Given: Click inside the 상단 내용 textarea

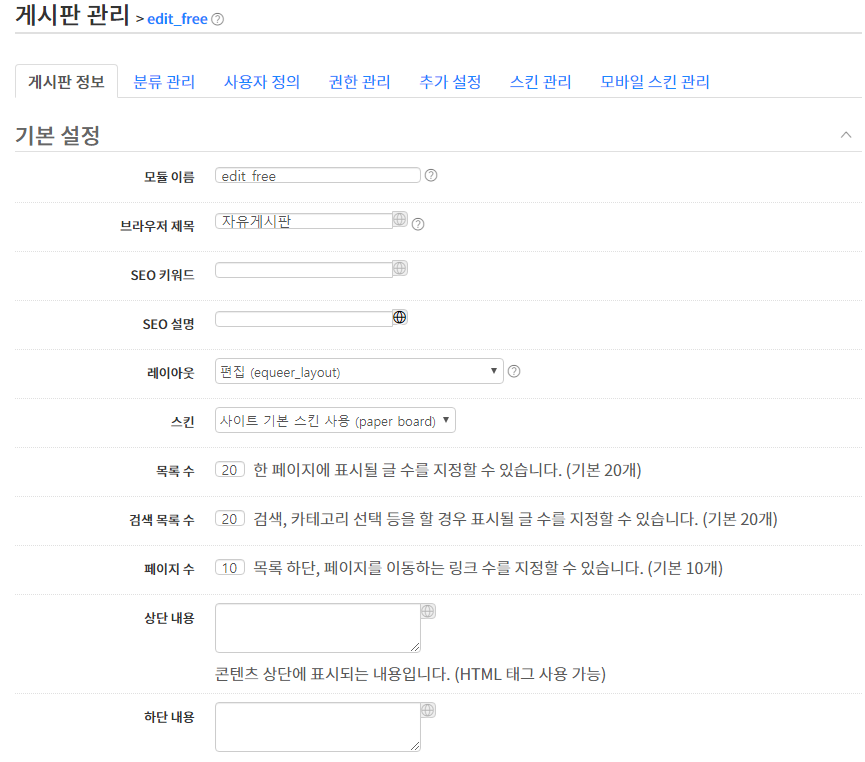Looking at the screenshot, I should [318, 628].
